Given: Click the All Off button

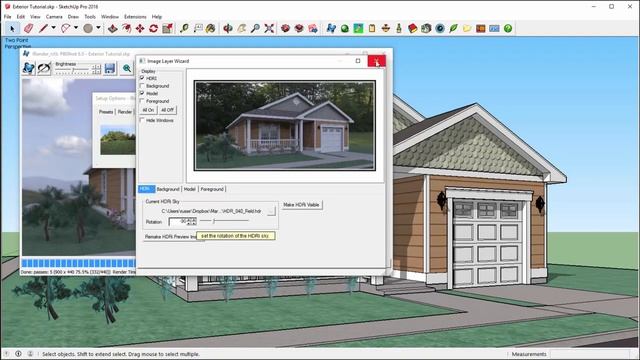Looking at the screenshot, I should point(167,110).
